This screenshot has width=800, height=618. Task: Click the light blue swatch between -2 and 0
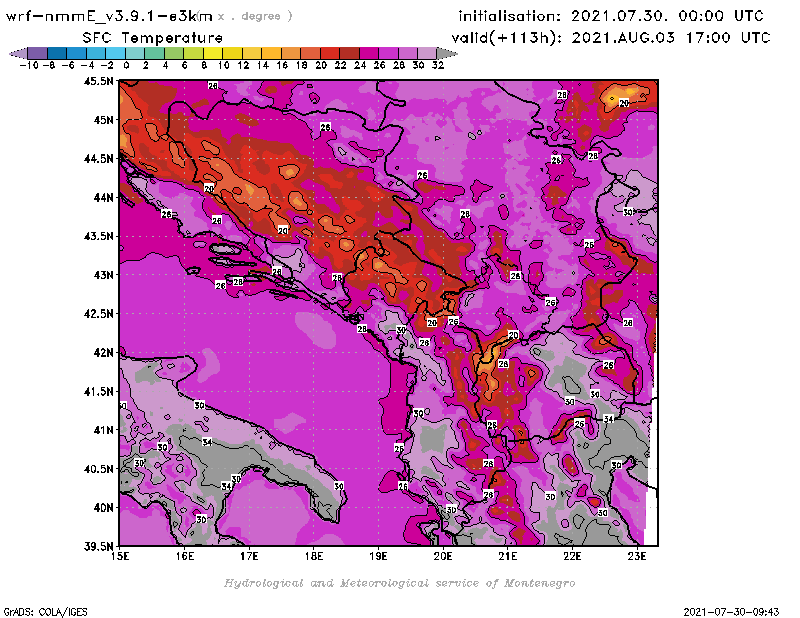(x=115, y=53)
